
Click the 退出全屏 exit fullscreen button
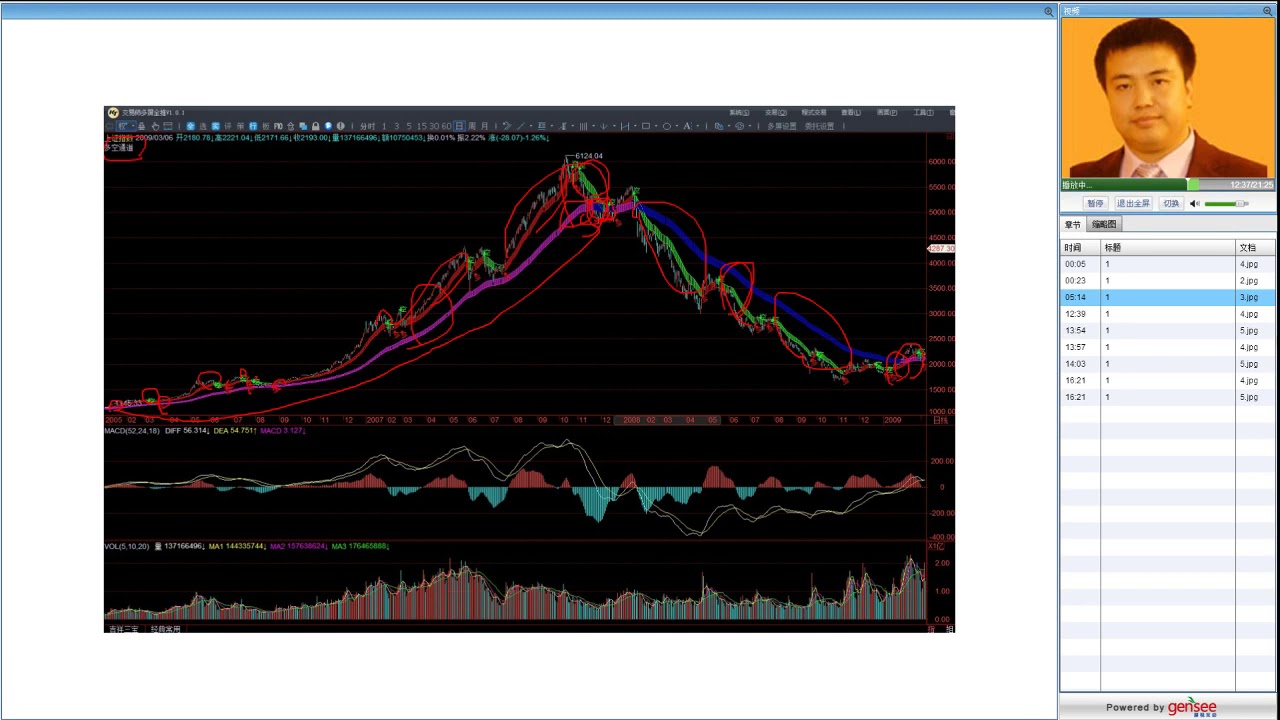point(1133,203)
